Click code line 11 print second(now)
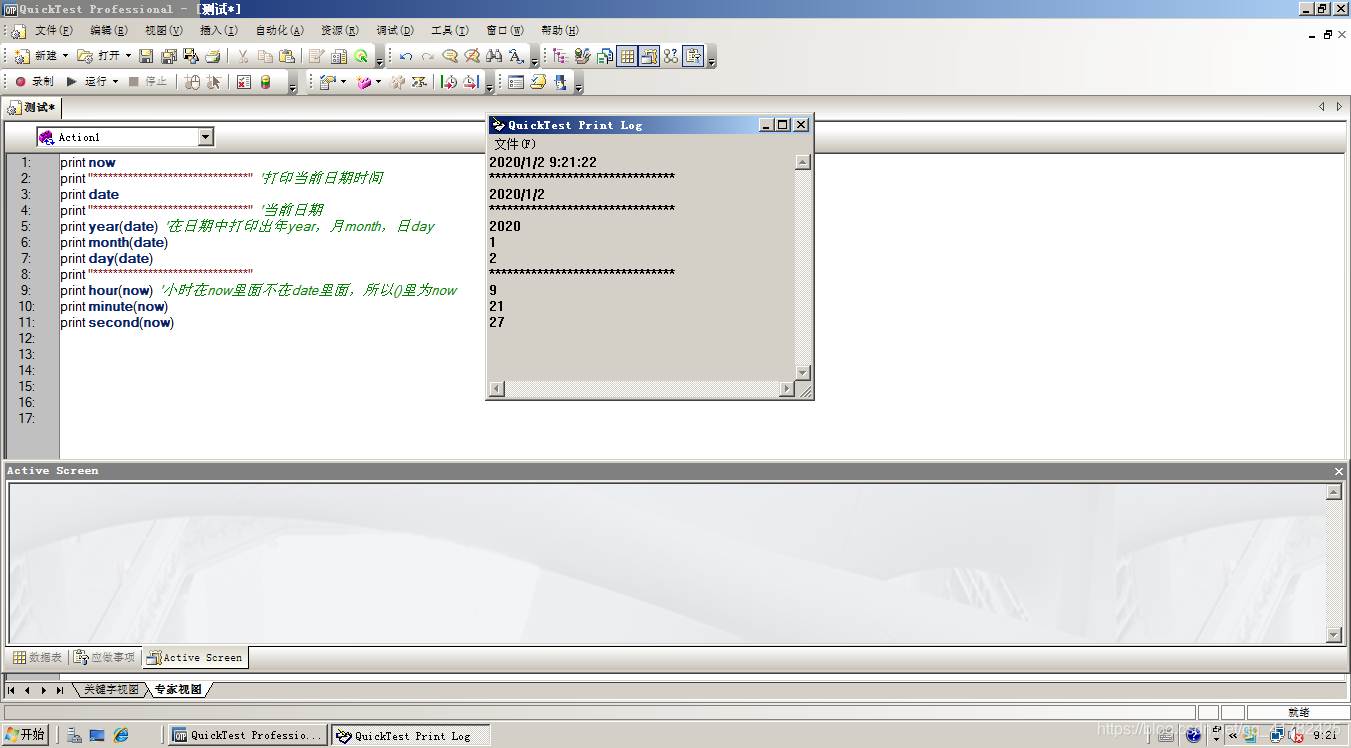This screenshot has width=1351, height=748. tap(117, 322)
